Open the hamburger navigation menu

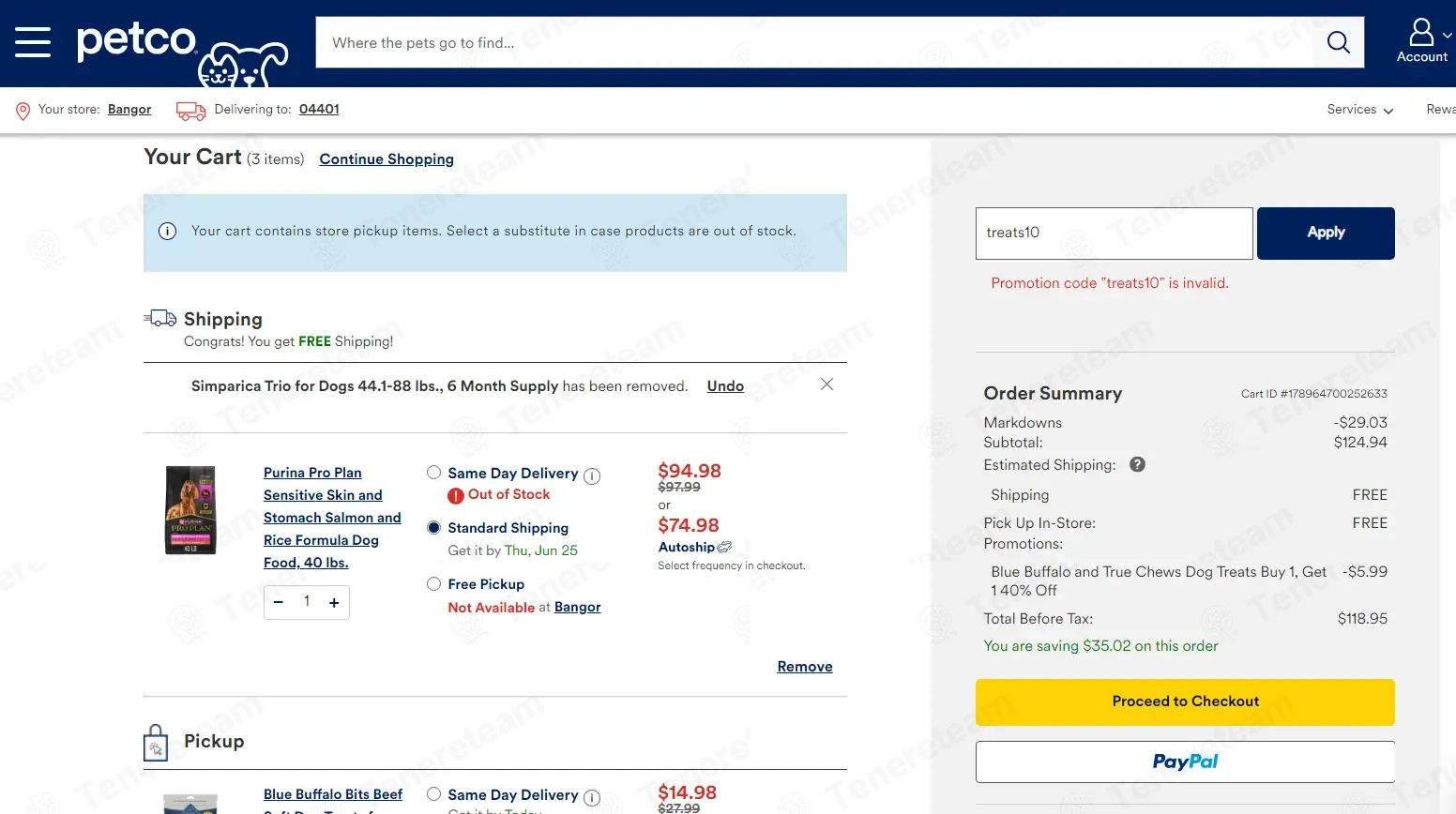[x=33, y=42]
